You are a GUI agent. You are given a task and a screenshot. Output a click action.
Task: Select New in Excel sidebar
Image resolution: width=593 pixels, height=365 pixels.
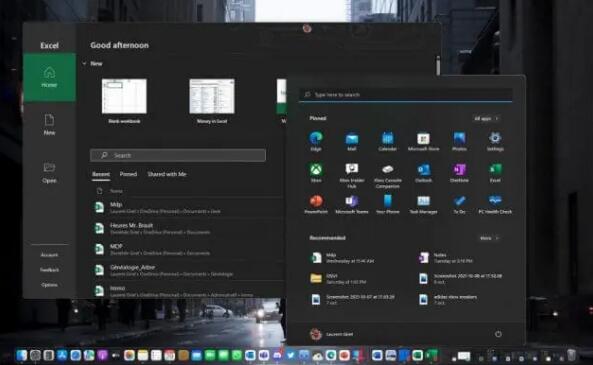coord(50,125)
